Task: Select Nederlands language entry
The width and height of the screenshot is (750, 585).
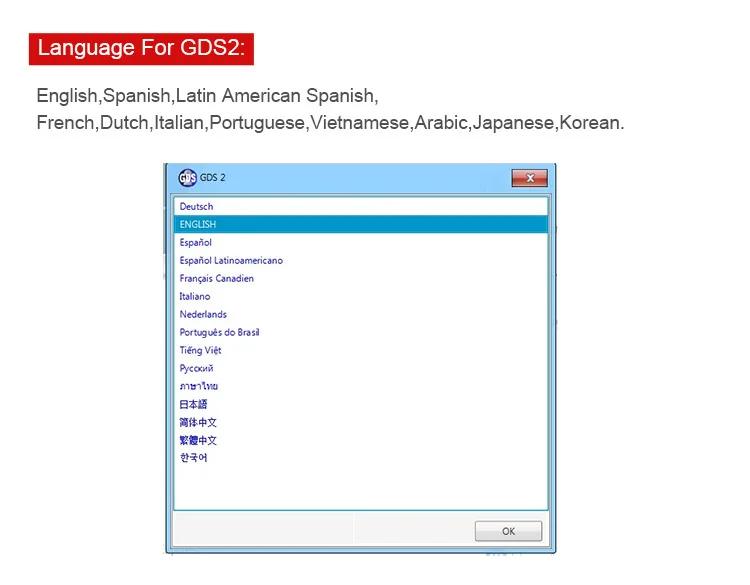Action: [x=361, y=314]
